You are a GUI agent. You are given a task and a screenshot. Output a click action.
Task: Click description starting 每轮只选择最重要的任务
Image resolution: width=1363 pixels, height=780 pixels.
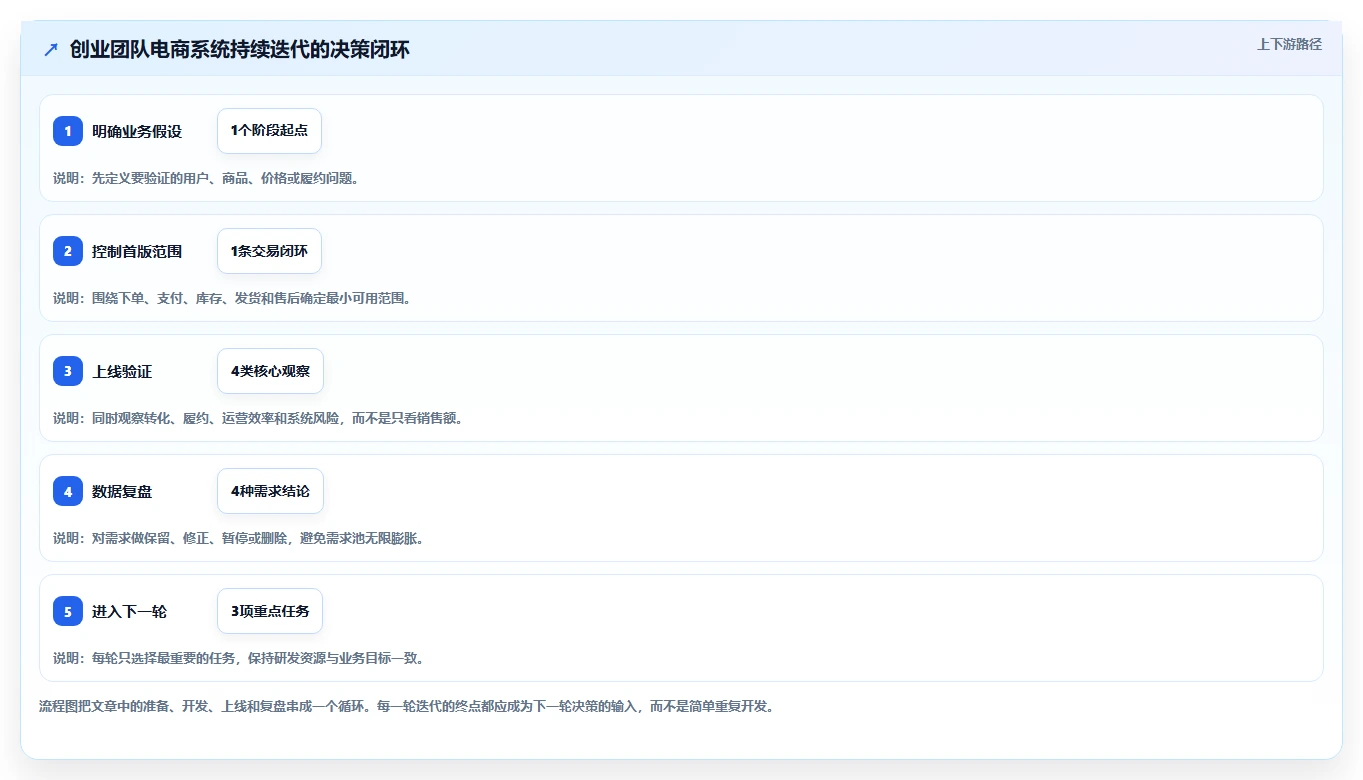click(239, 658)
